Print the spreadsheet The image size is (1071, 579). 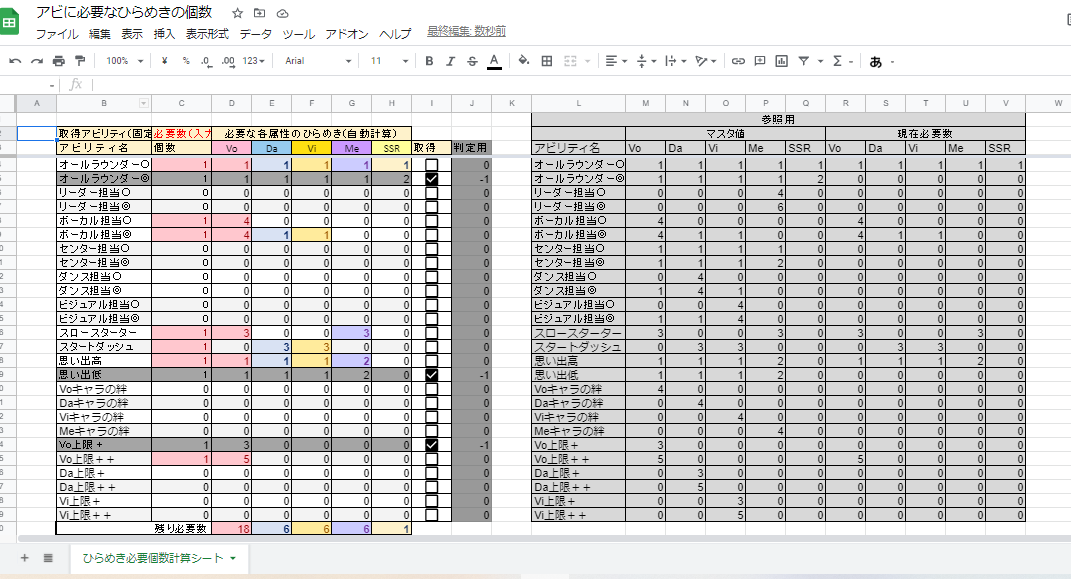pos(59,61)
